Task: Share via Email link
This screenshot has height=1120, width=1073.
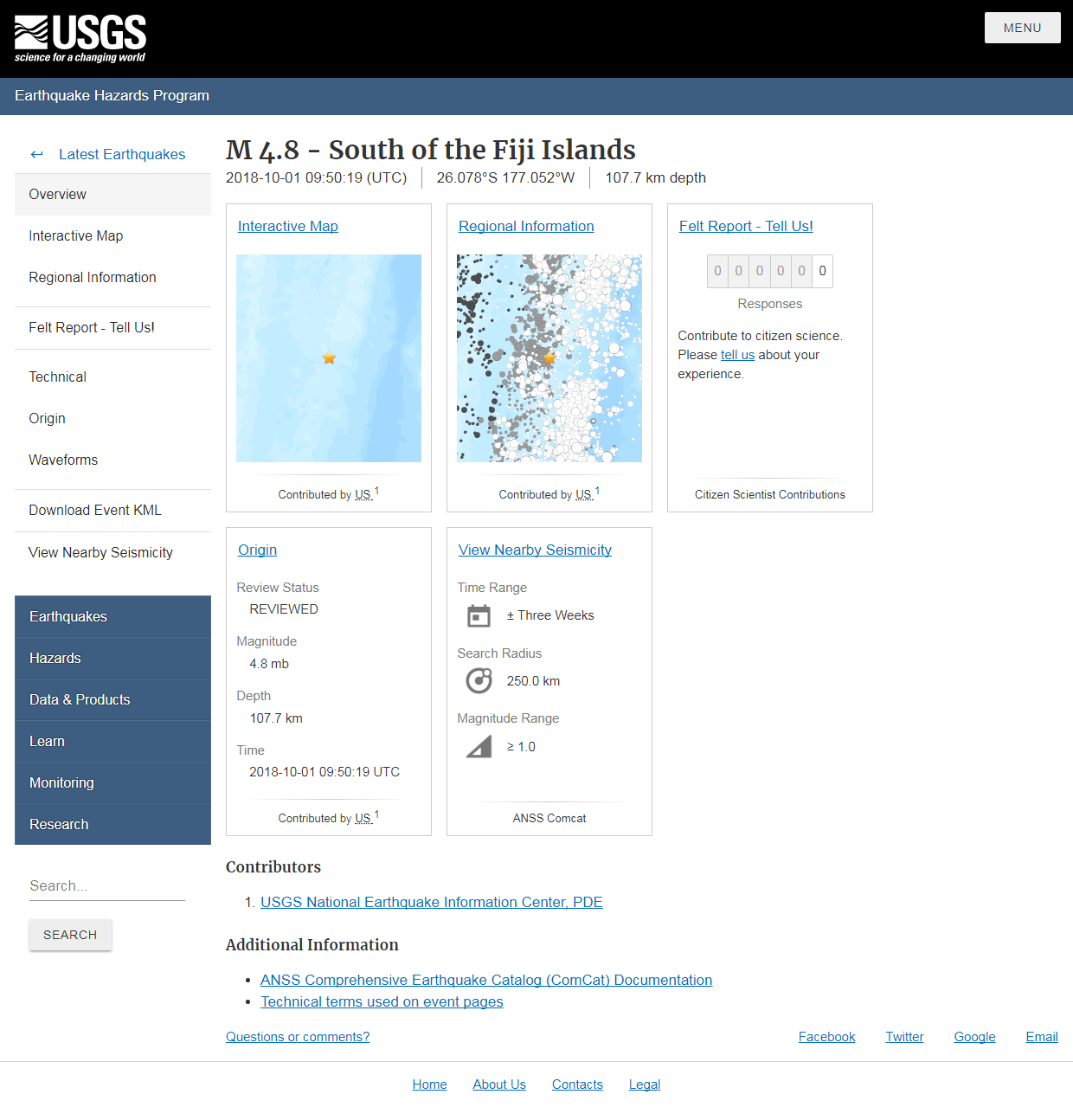Action: click(x=1042, y=1037)
